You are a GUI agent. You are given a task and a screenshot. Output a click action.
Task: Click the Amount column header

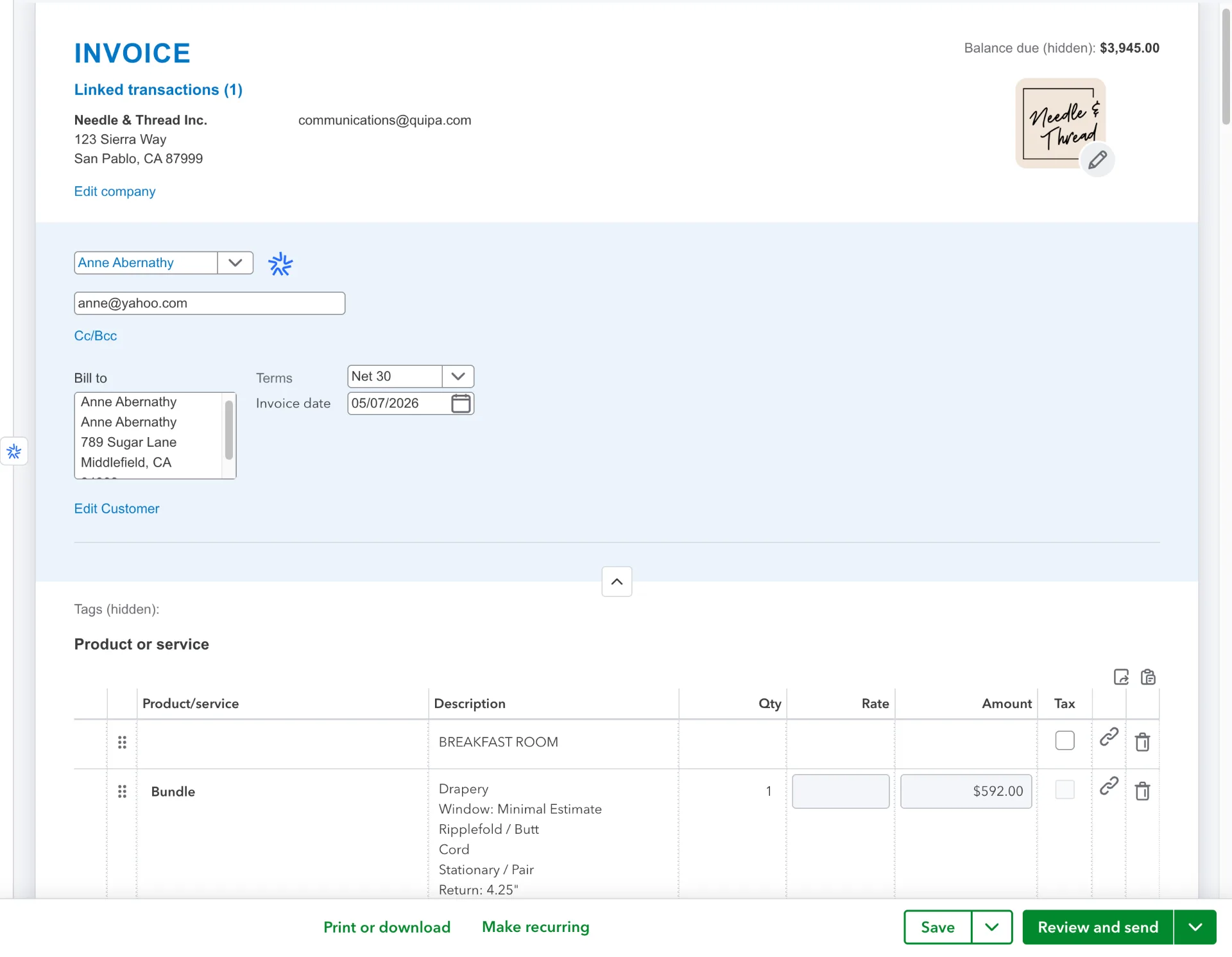point(1007,703)
